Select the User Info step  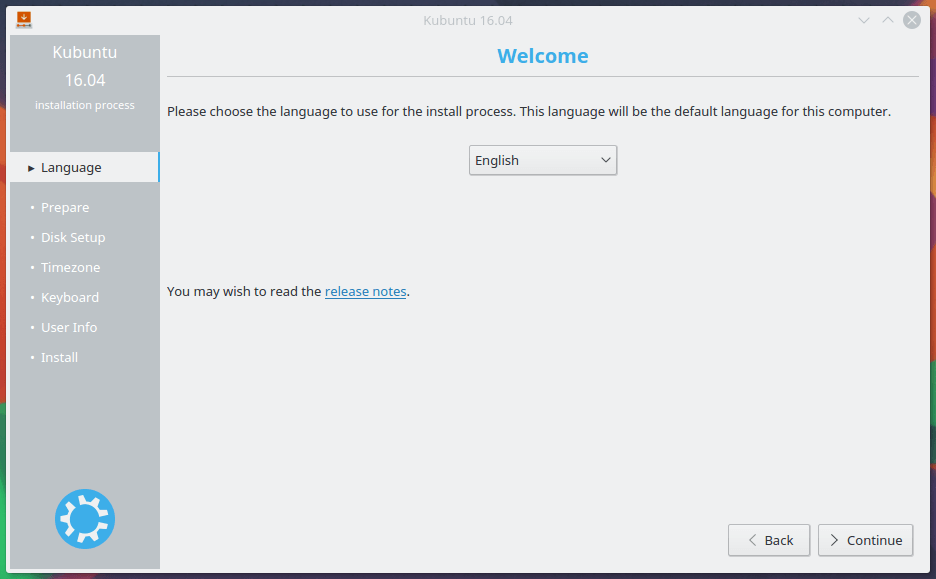tap(69, 327)
